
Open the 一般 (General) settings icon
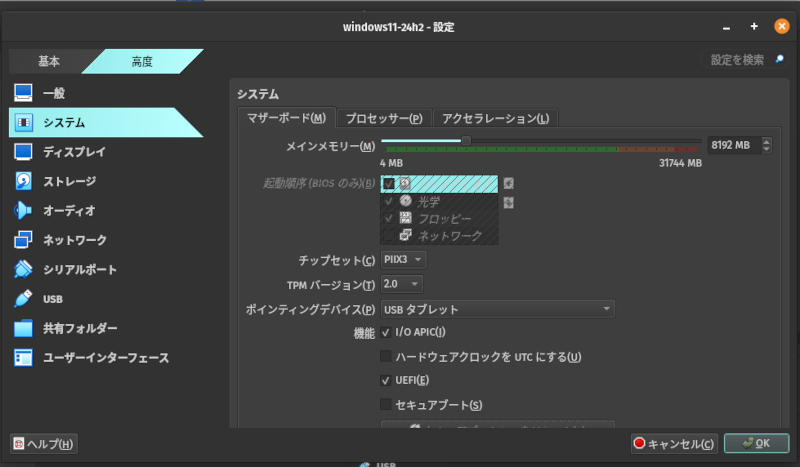click(23, 93)
